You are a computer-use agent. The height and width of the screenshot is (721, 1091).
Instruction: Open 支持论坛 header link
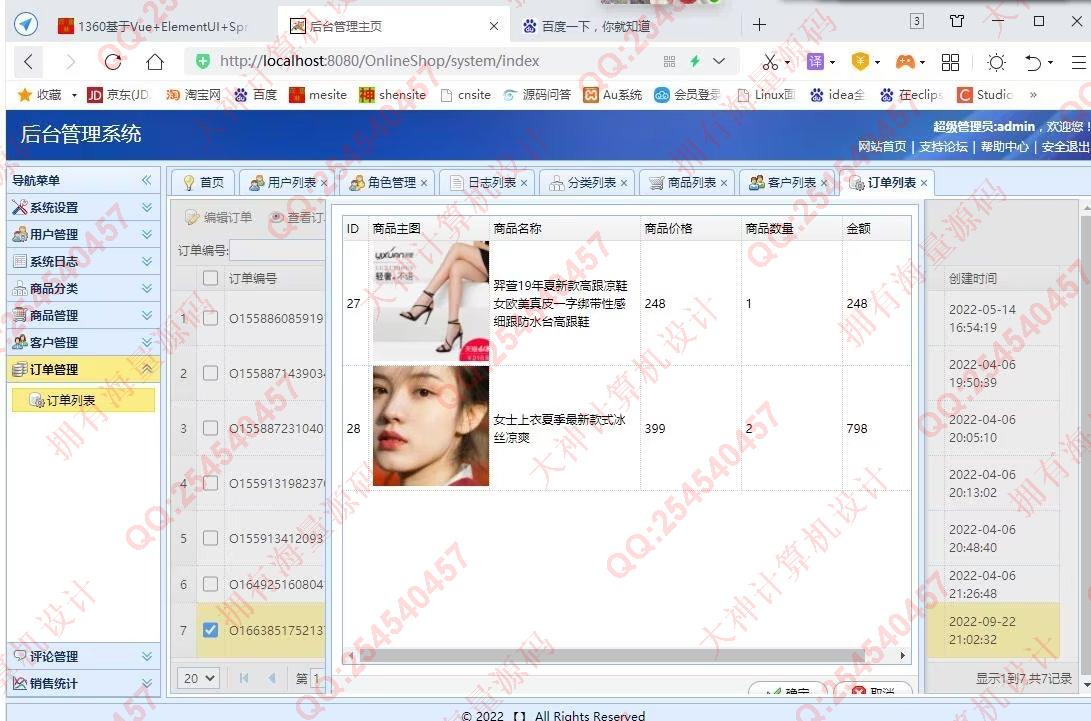[943, 146]
